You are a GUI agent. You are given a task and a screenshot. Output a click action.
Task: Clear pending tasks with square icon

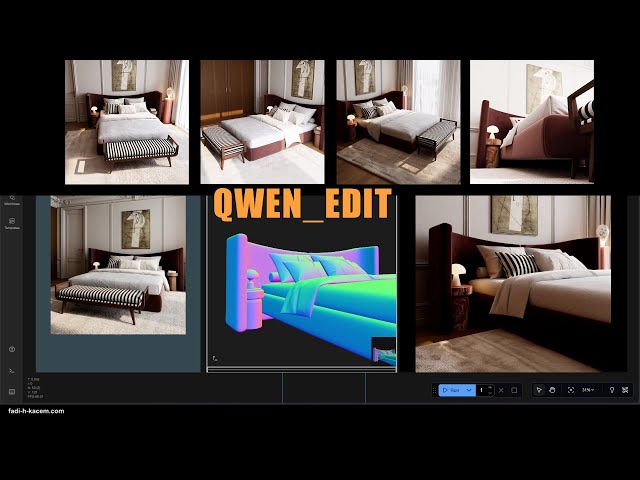point(514,390)
